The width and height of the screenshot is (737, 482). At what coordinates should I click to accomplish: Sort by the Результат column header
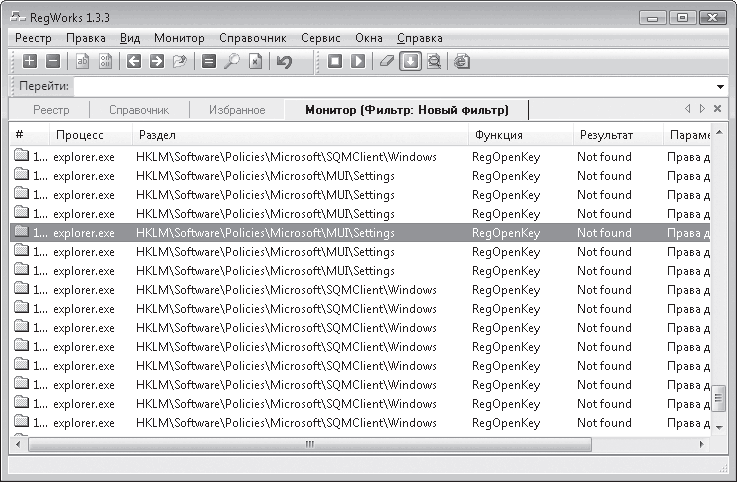605,135
